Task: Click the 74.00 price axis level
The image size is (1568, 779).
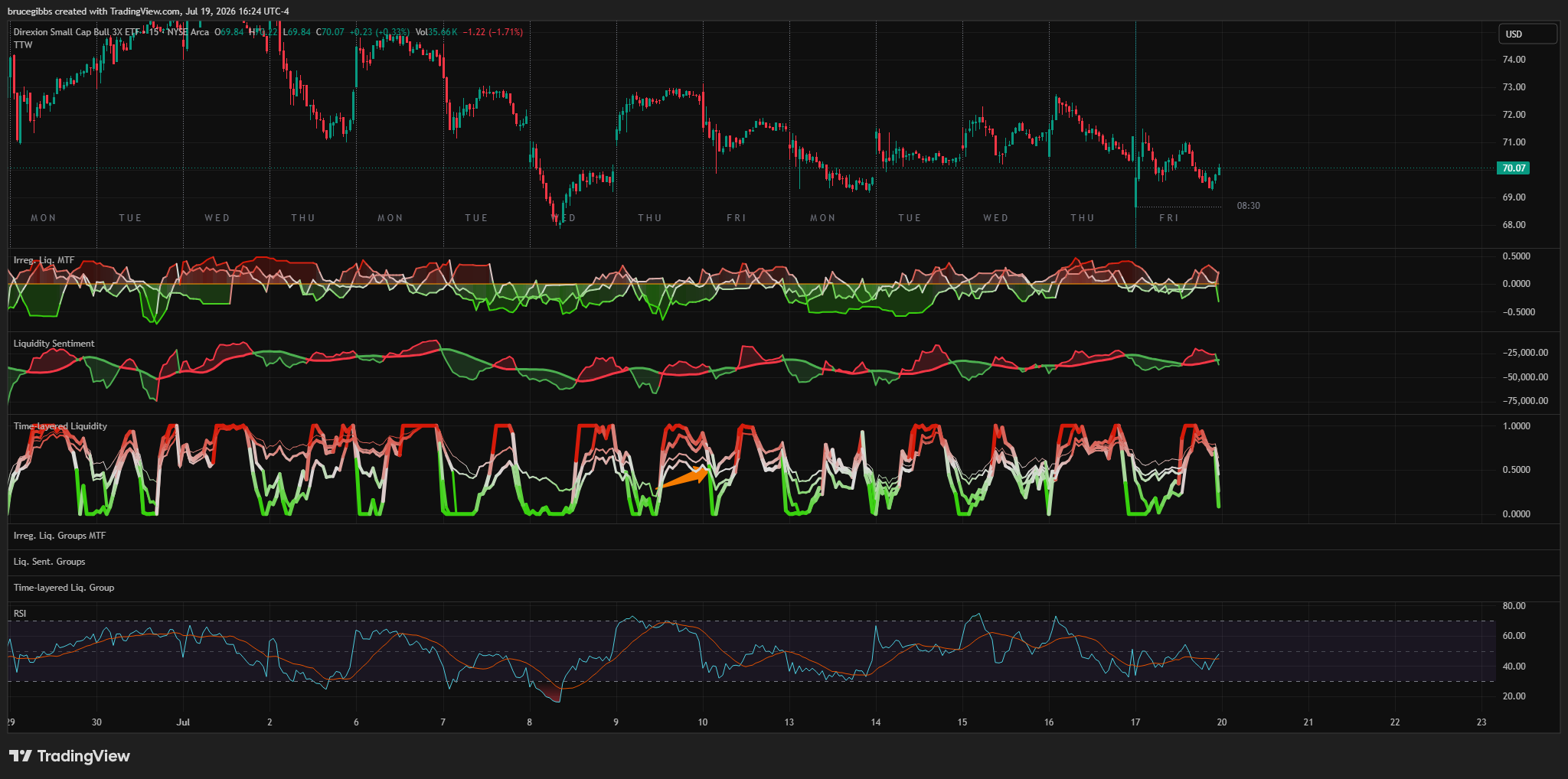Action: coord(1514,60)
